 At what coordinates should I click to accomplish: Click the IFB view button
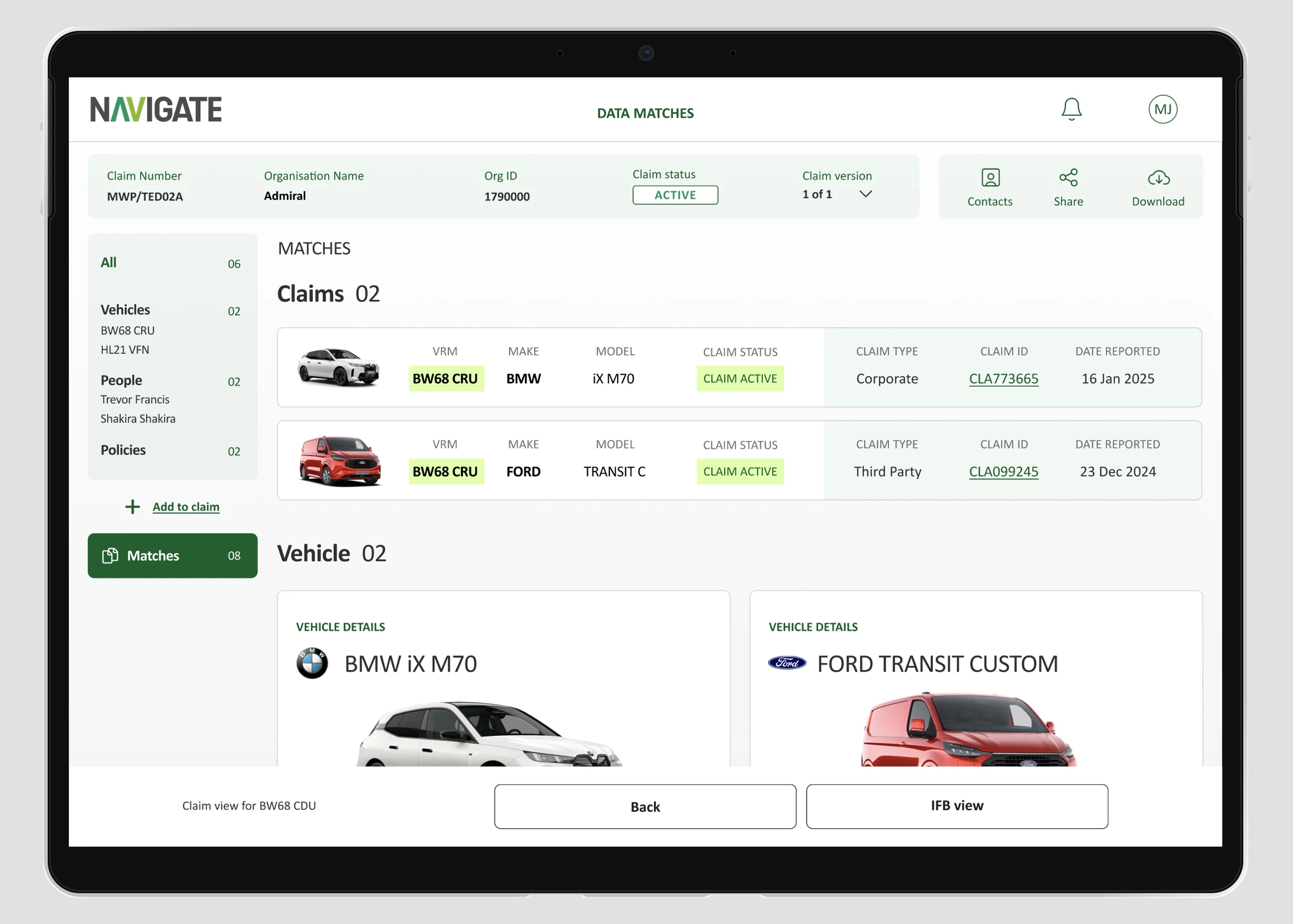tap(957, 806)
